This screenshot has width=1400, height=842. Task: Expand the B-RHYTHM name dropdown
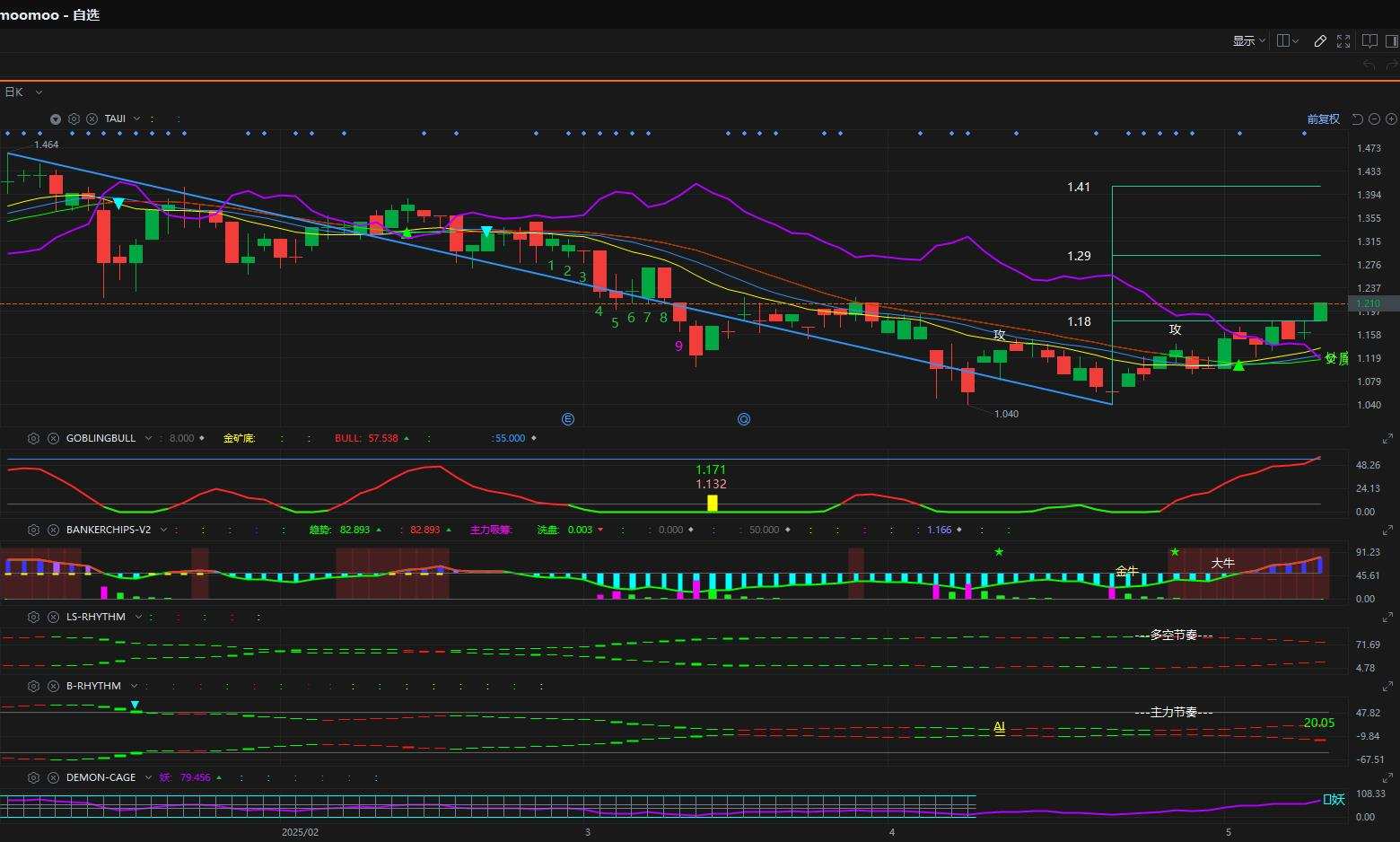tap(133, 686)
